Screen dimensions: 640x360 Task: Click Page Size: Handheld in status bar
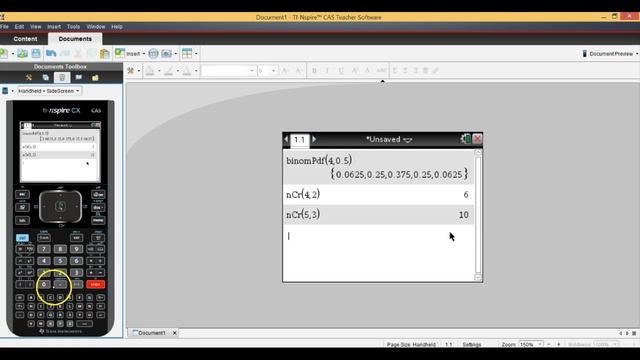pyautogui.click(x=411, y=345)
